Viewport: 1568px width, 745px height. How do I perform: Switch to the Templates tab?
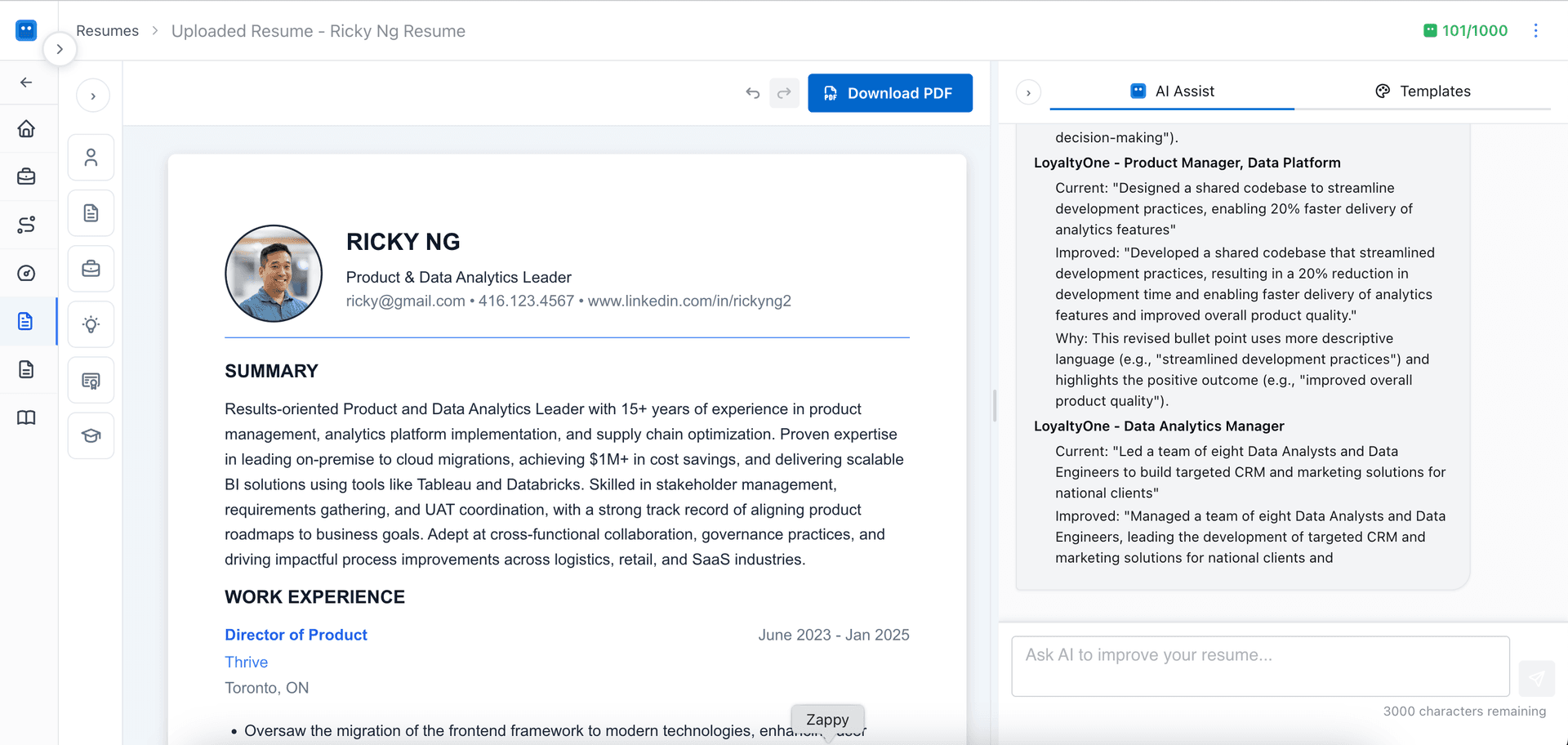coord(1435,91)
